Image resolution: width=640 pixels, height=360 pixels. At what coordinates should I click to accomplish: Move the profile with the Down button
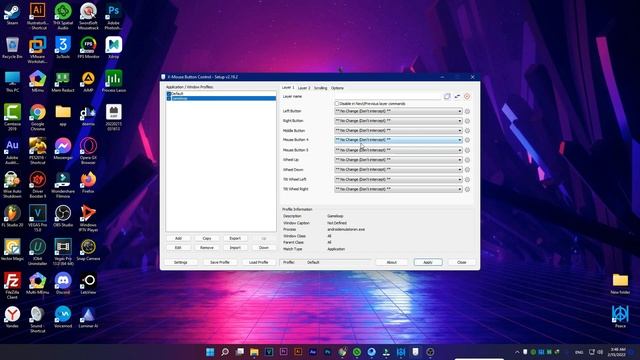click(264, 248)
